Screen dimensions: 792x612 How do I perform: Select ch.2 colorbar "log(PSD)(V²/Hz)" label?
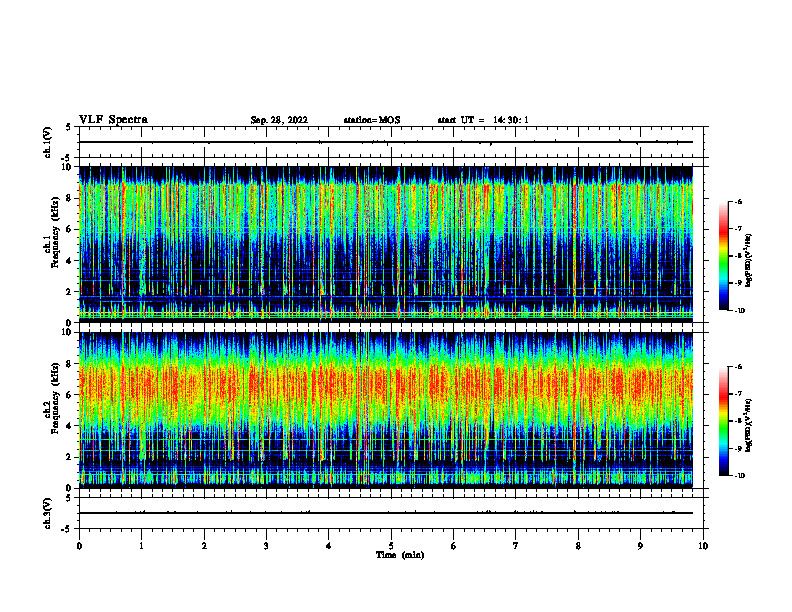click(749, 424)
